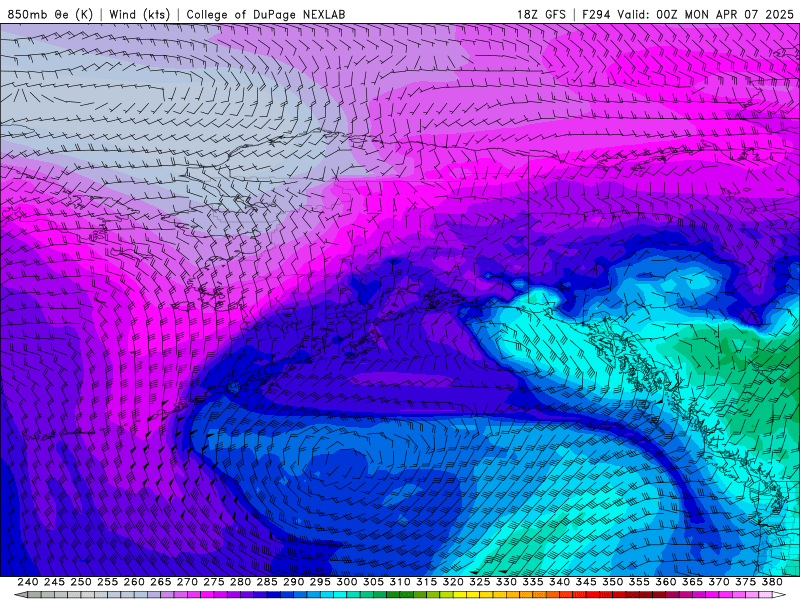Click the 255 value on the color scale
The image size is (800, 600).
tap(107, 582)
